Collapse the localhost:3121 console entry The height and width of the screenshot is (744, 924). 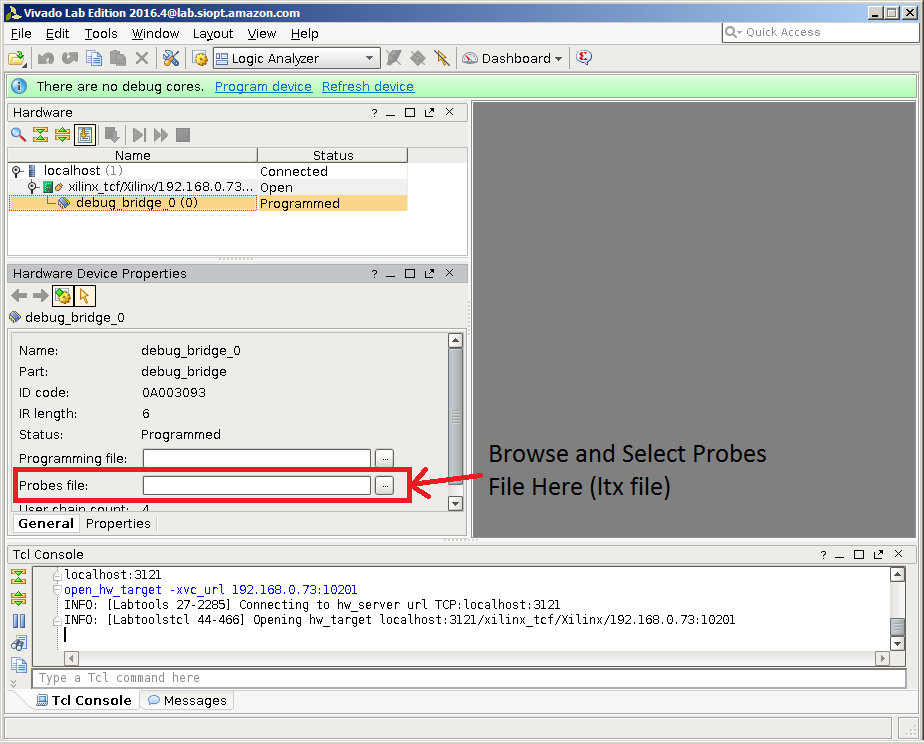[57, 574]
